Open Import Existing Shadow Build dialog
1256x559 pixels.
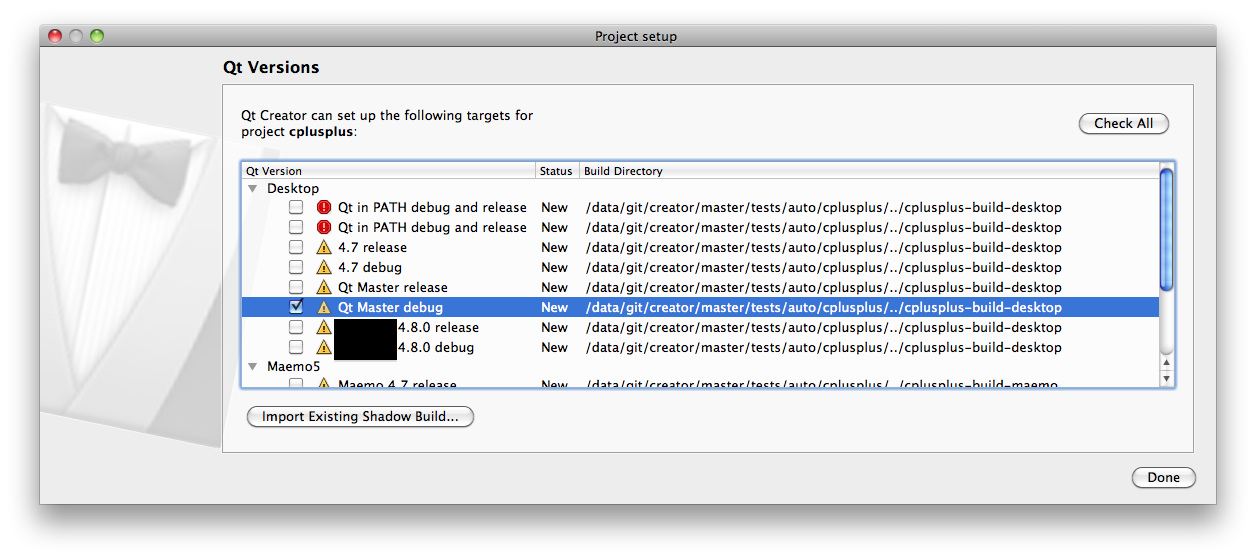tap(360, 416)
